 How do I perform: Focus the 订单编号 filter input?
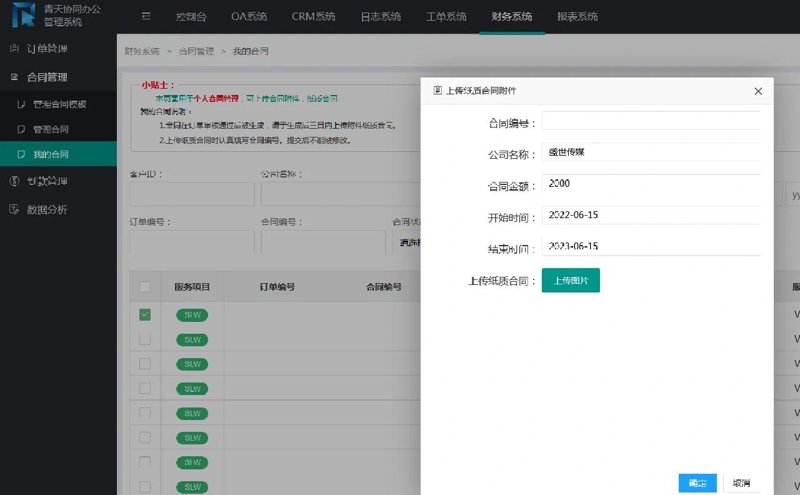pyautogui.click(x=192, y=242)
